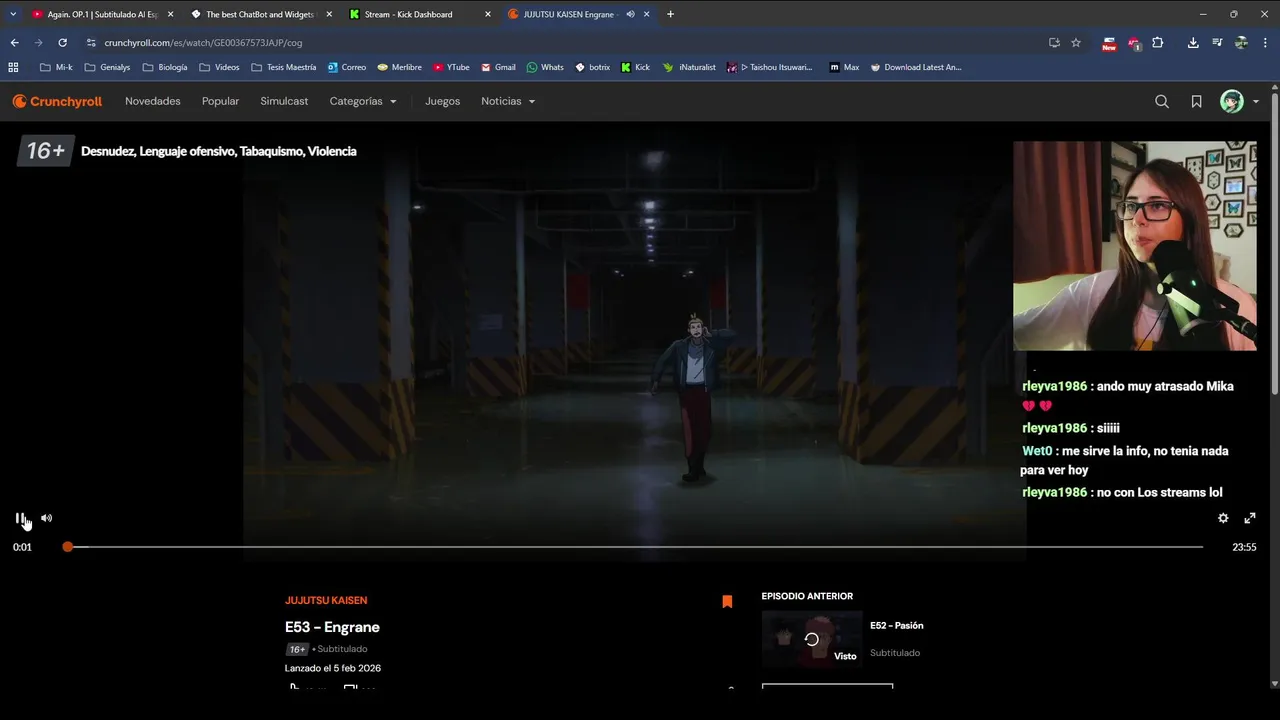This screenshot has height=720, width=1280.
Task: Open the Chrome three-dot menu
Action: 1265,42
